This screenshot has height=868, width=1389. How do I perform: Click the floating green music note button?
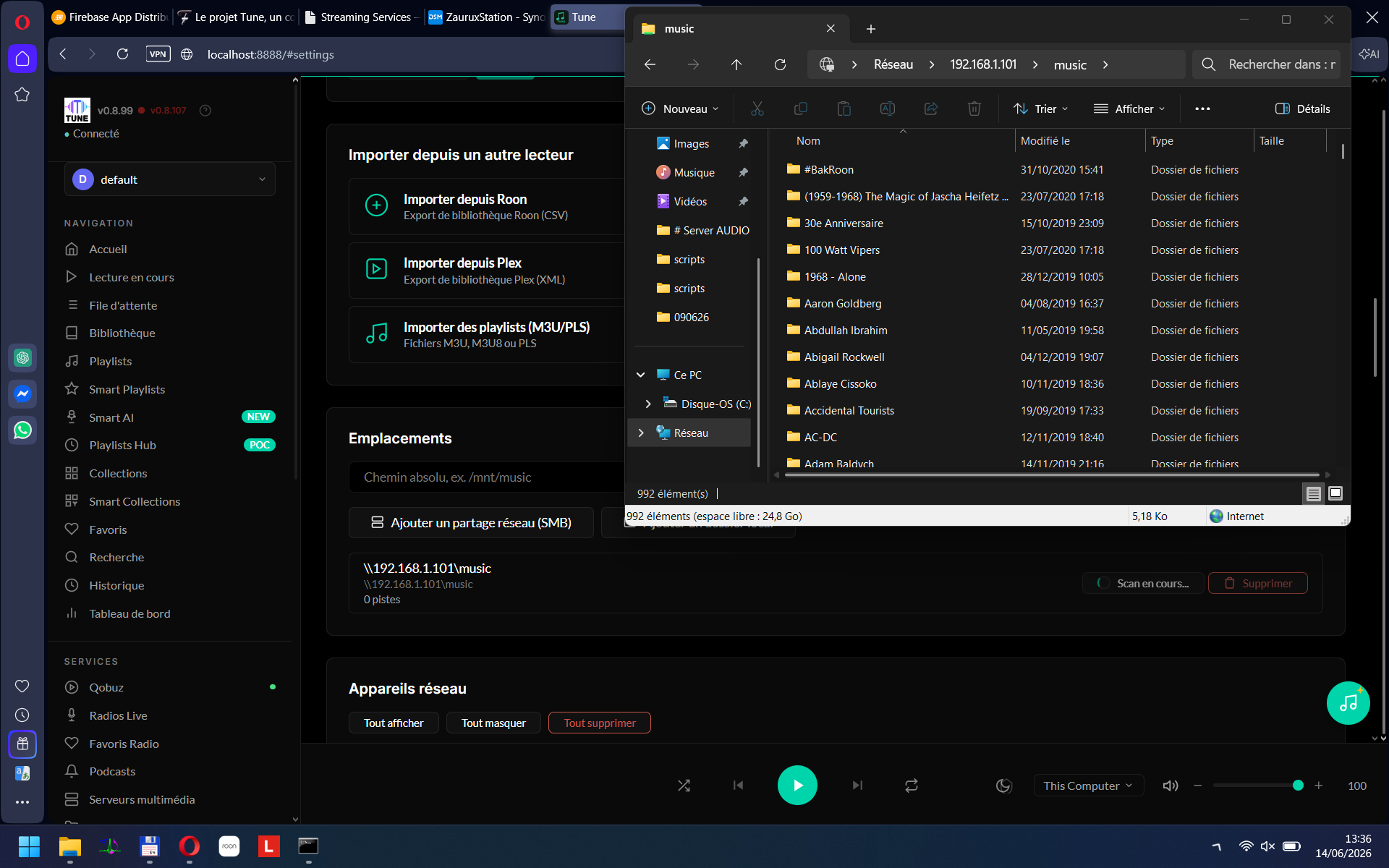tap(1348, 703)
